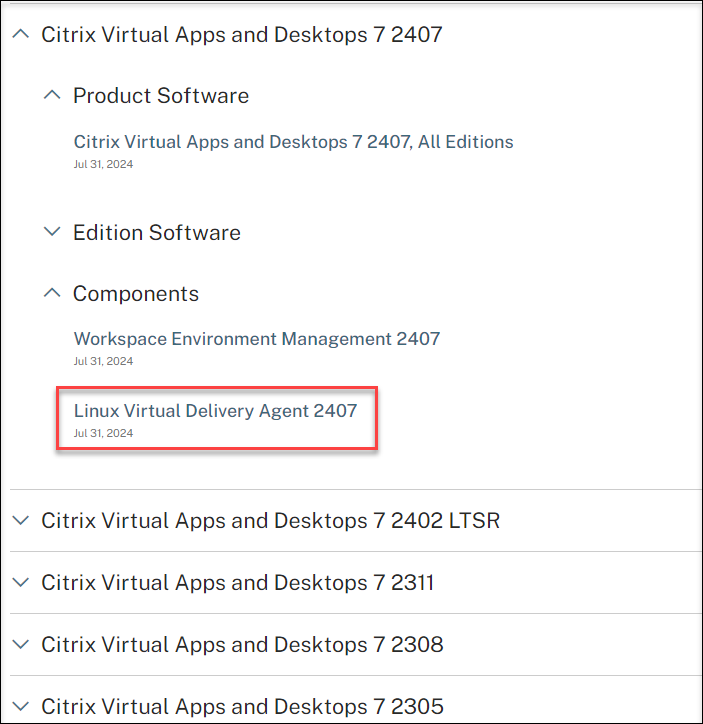Open Workspace Environment Management 2407 link
This screenshot has height=724, width=703.
point(257,339)
